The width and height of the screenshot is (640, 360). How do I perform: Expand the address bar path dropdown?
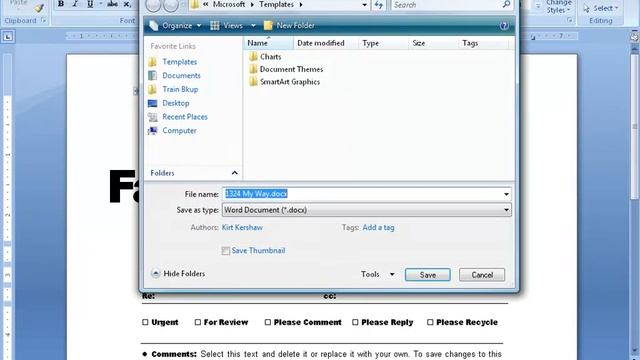click(364, 5)
